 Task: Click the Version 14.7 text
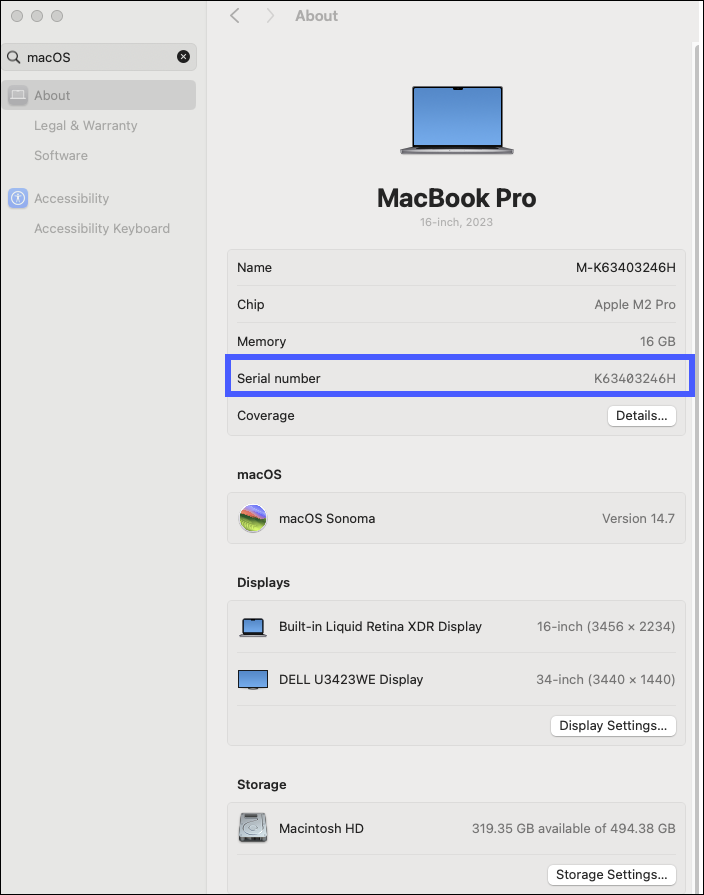point(638,518)
